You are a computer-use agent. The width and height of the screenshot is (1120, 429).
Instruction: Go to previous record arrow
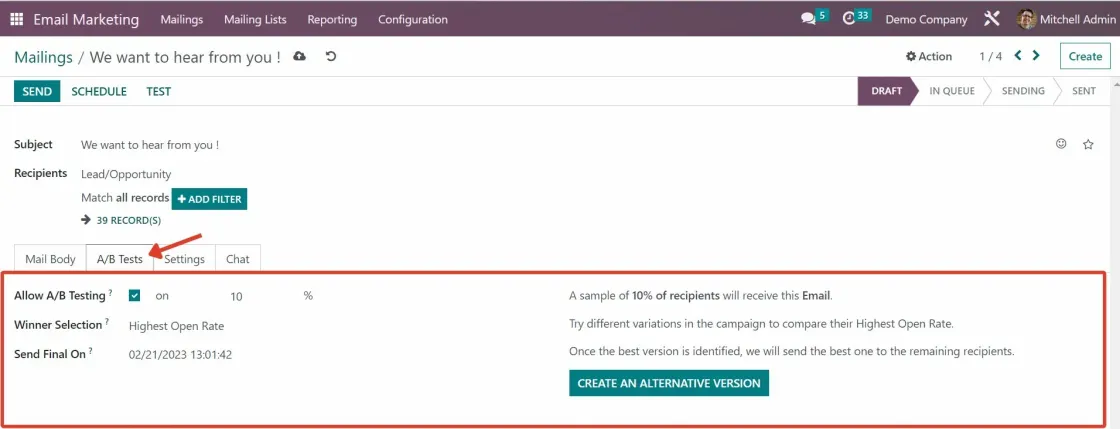(1018, 56)
